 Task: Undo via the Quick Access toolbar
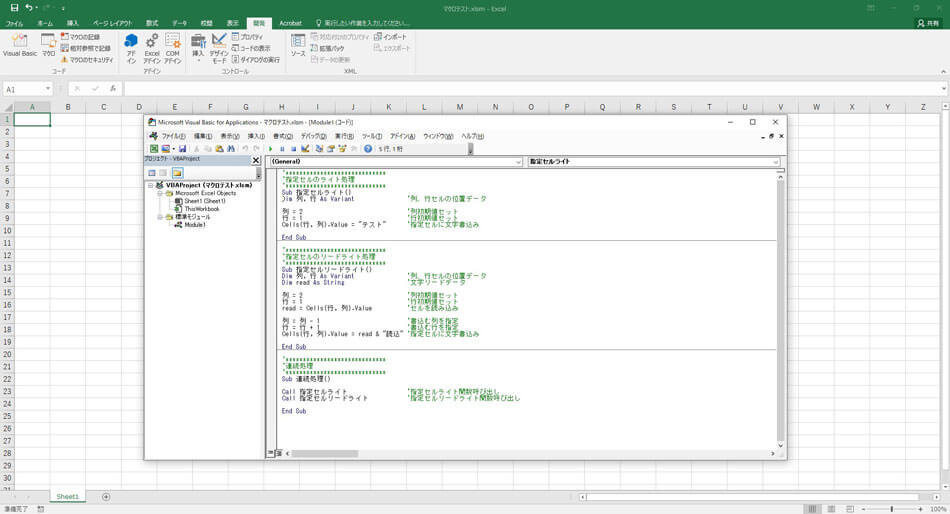28,8
